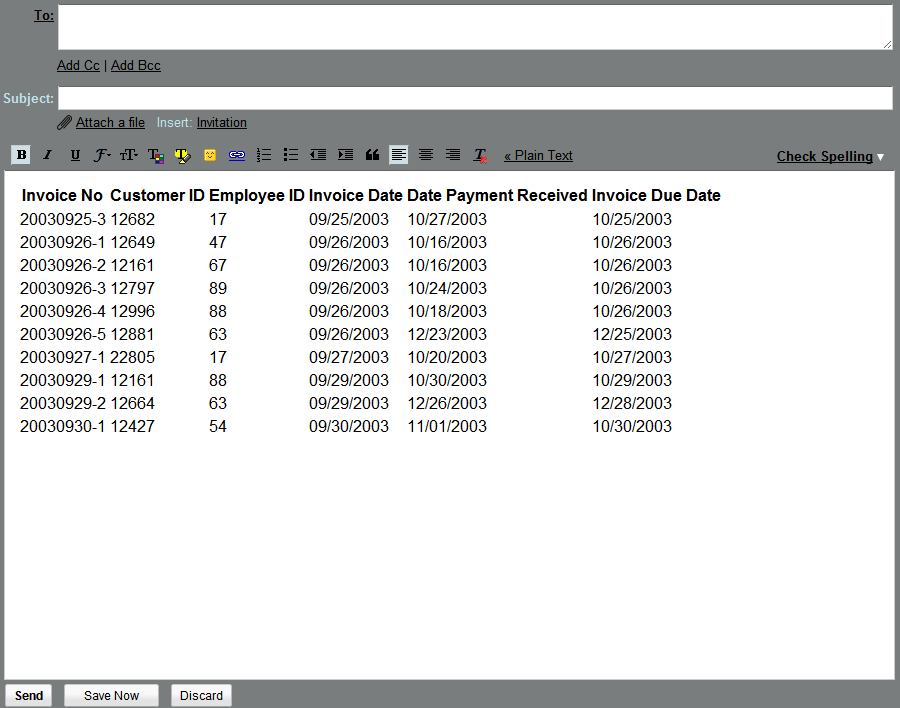Click invoice number 20030925-3
This screenshot has width=900, height=708.
click(63, 219)
